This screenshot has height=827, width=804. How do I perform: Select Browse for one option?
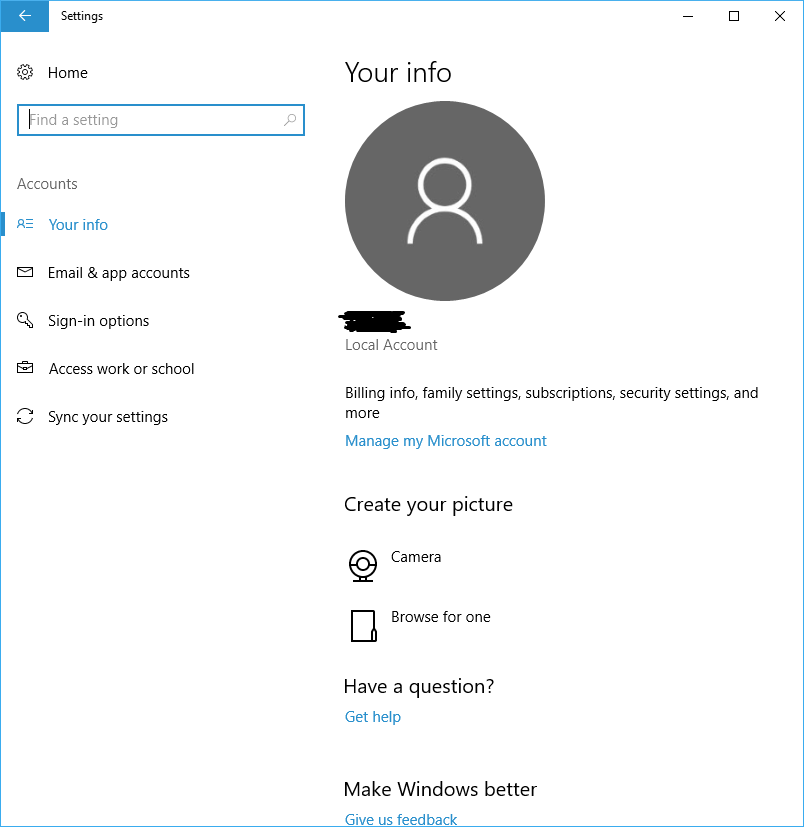coord(441,617)
